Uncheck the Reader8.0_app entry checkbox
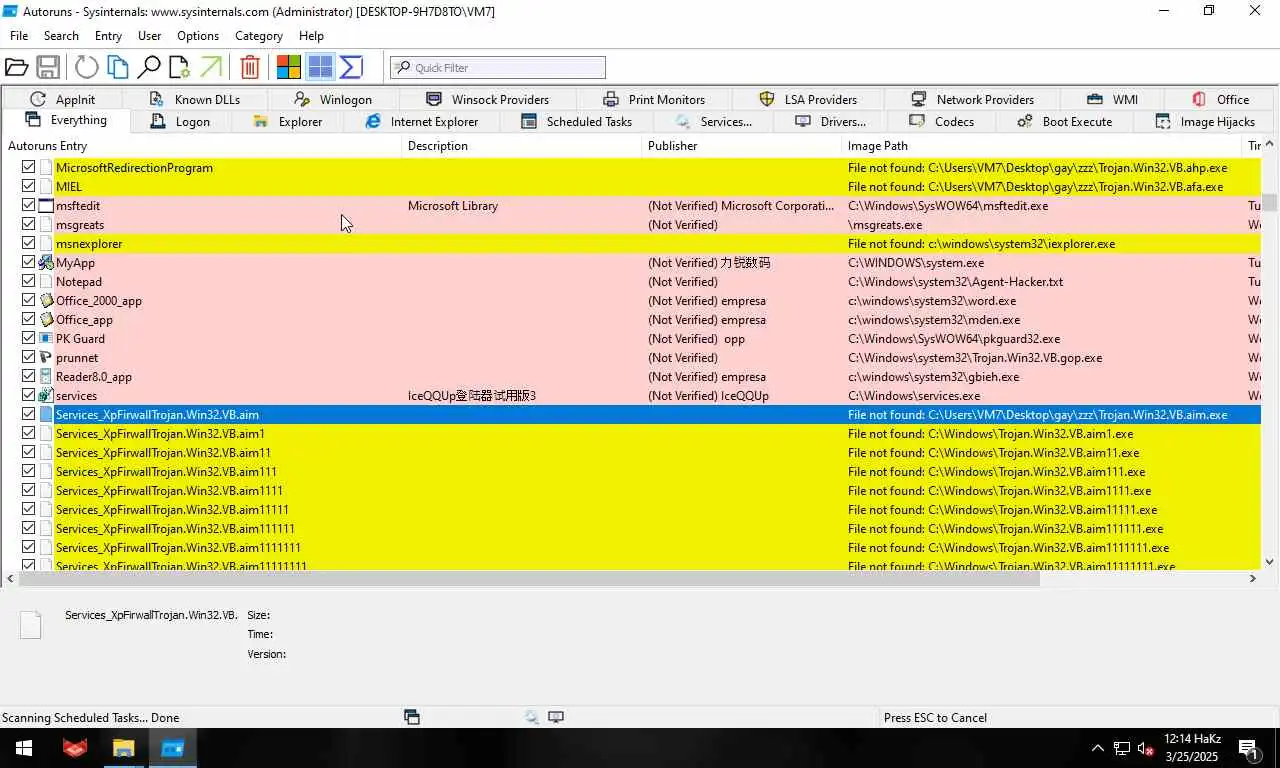The height and width of the screenshot is (768, 1280). (28, 377)
